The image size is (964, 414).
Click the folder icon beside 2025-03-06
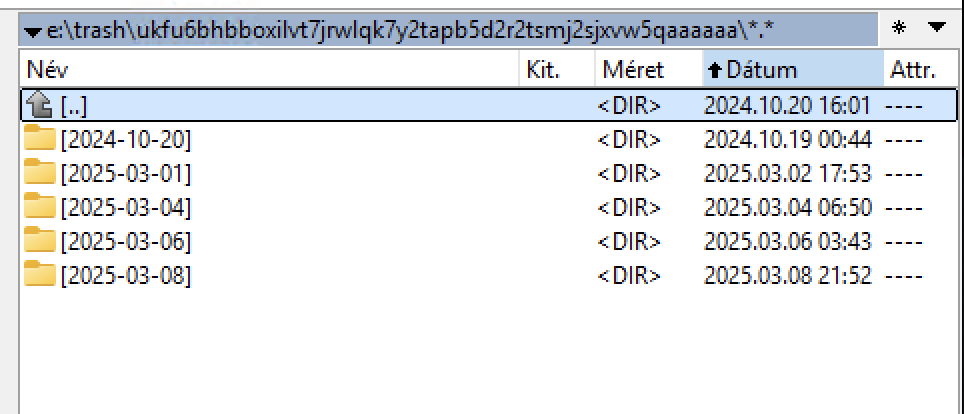[39, 241]
